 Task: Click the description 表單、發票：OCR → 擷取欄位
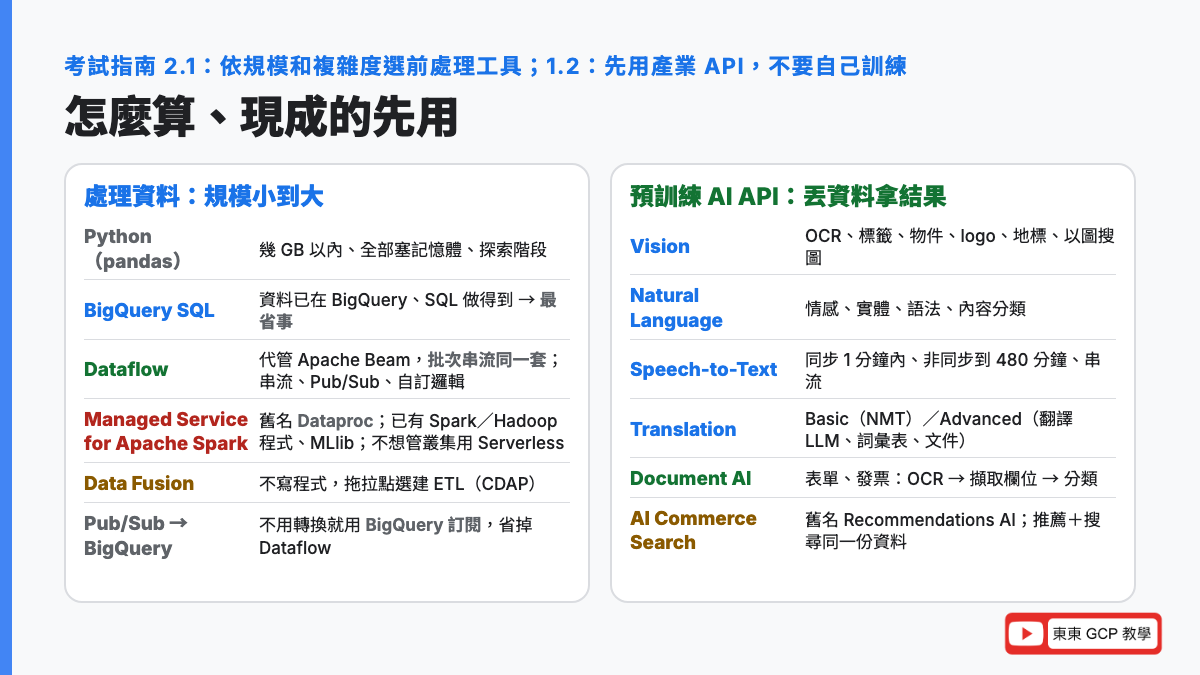pos(950,479)
